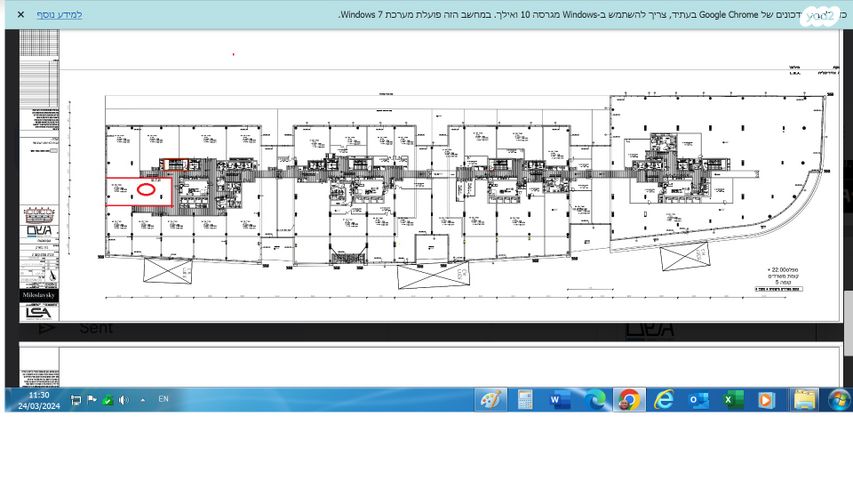This screenshot has height=480, width=853.
Task: Launch Excel from the taskbar
Action: click(733, 400)
